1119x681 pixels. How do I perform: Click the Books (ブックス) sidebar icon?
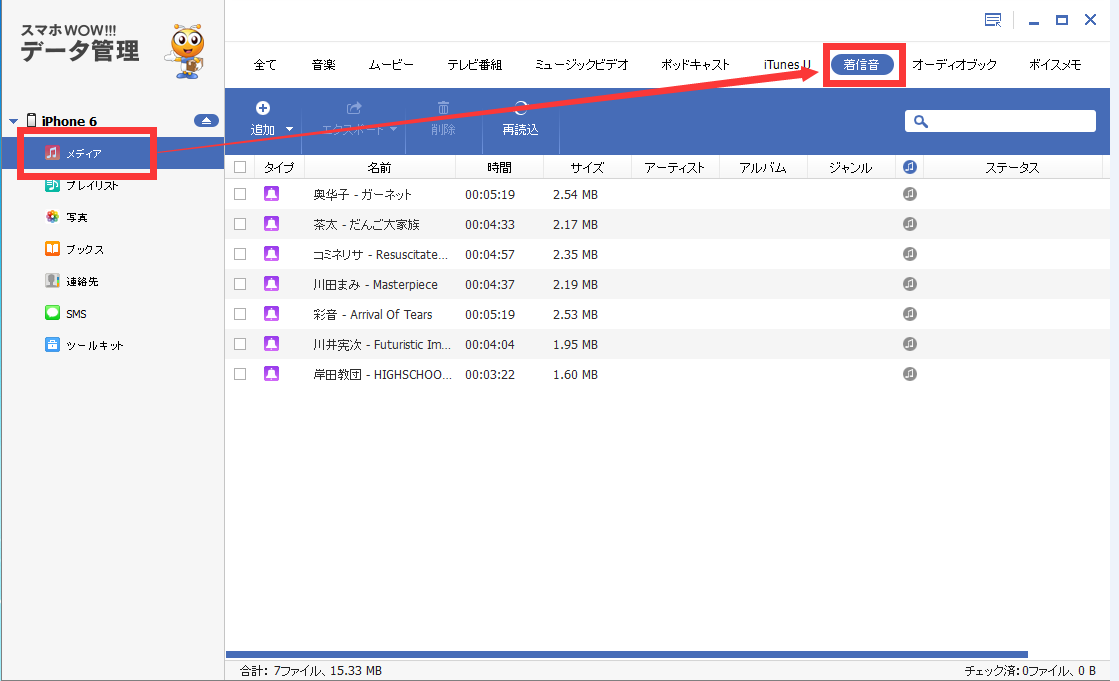(x=52, y=248)
